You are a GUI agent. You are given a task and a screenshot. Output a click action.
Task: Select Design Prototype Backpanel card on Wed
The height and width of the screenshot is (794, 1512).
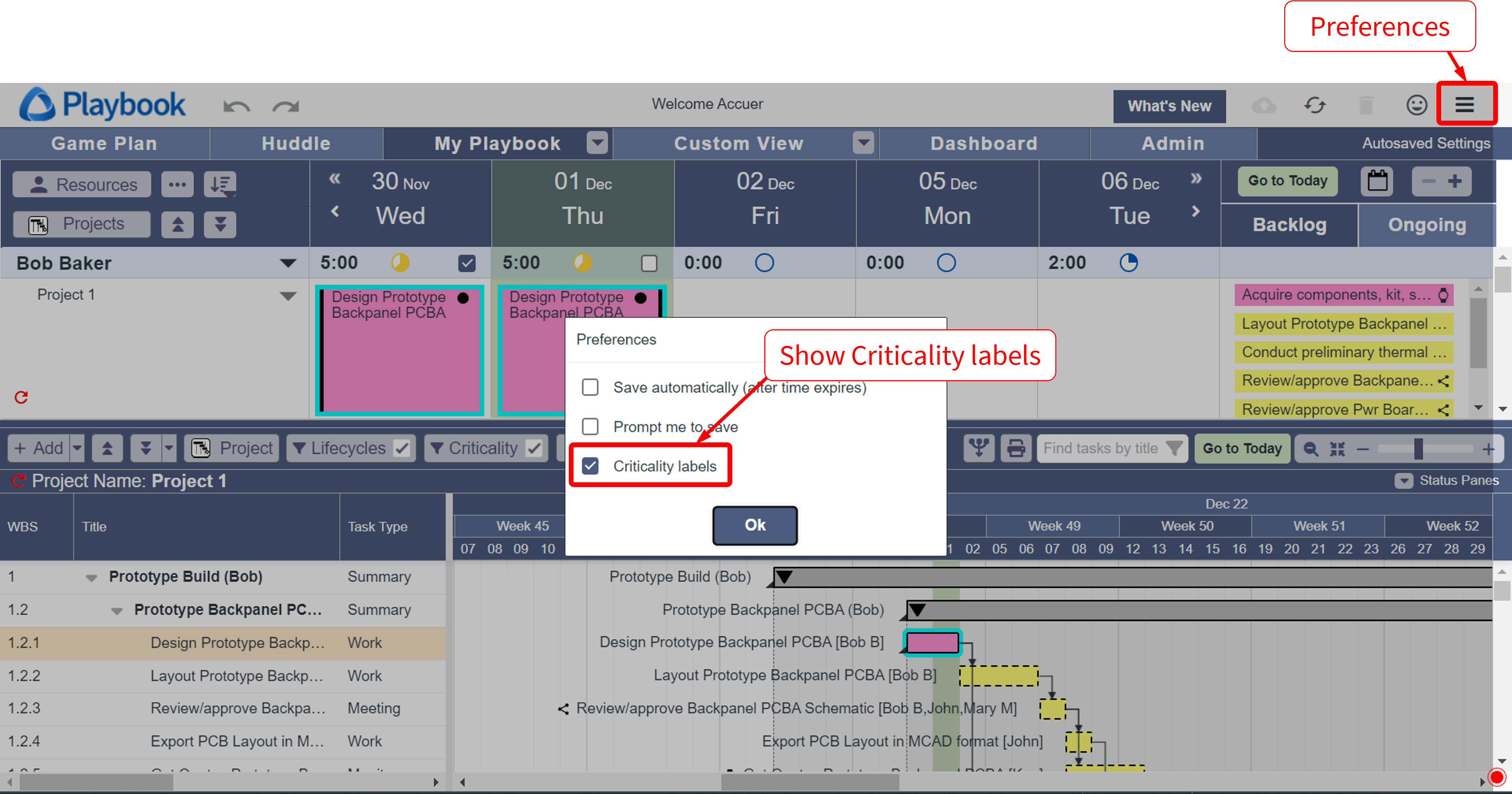coord(400,351)
